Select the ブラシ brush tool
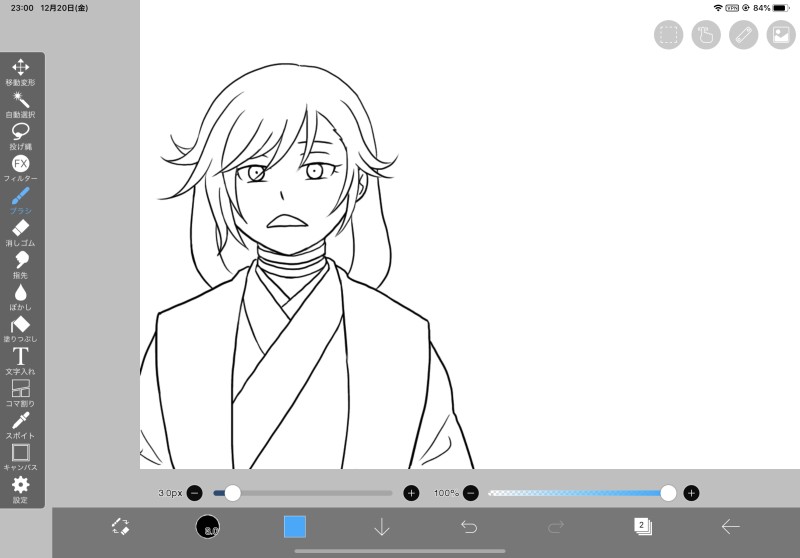Image resolution: width=800 pixels, height=558 pixels. 20,201
